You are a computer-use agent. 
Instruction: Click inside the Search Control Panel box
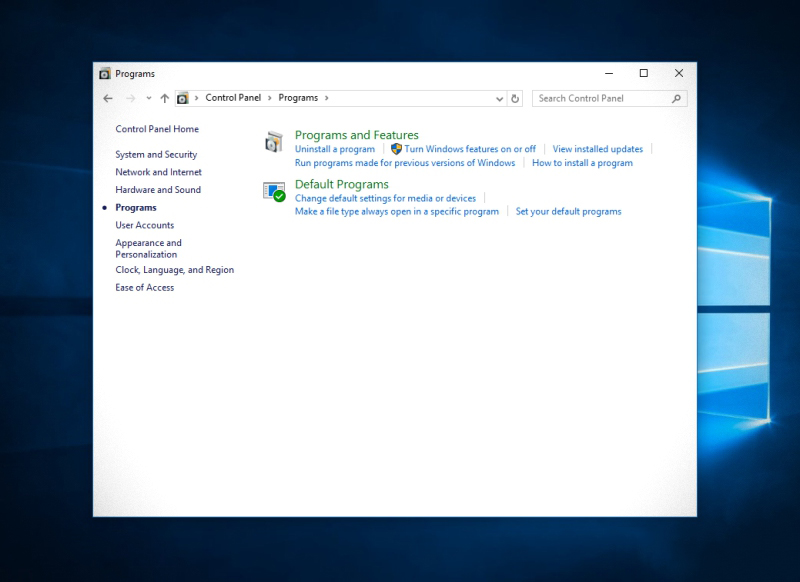(600, 98)
